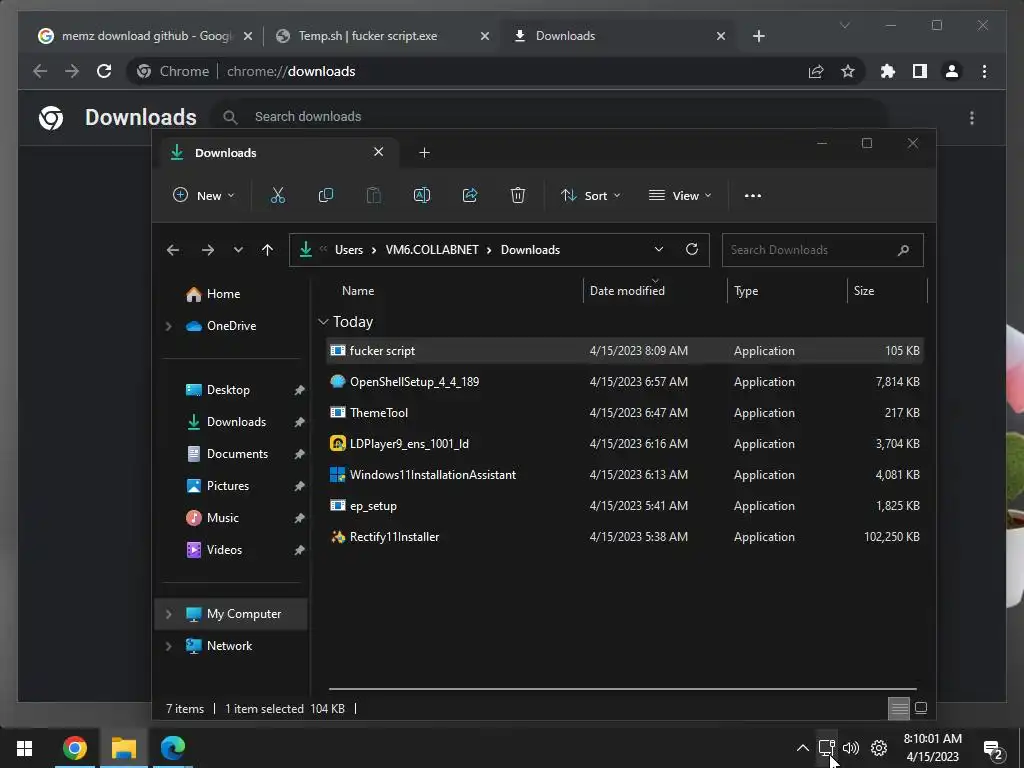Bookmark this page with the star icon
Viewport: 1024px width, 768px height.
[x=848, y=71]
